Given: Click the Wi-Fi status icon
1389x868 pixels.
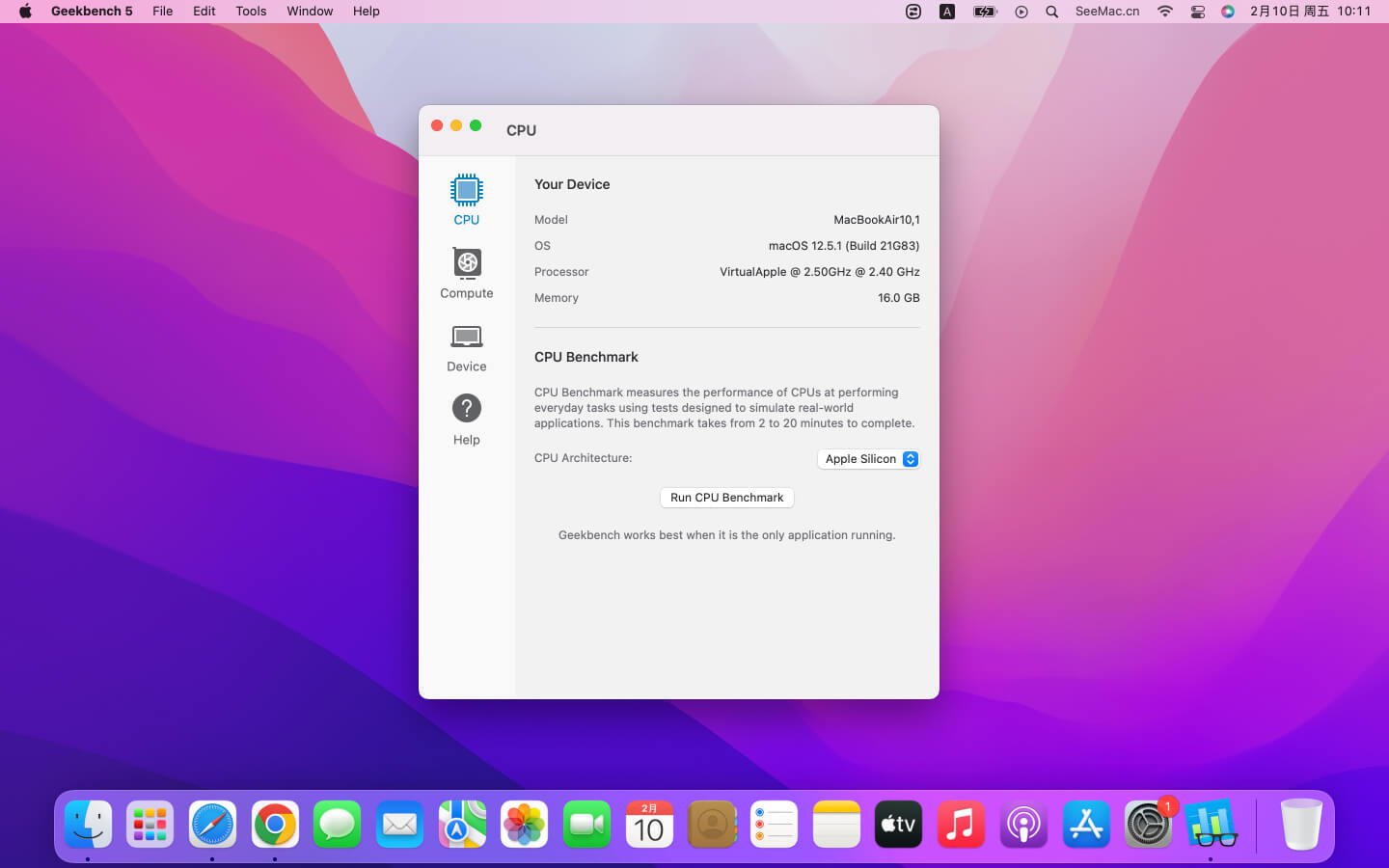Looking at the screenshot, I should (1165, 12).
